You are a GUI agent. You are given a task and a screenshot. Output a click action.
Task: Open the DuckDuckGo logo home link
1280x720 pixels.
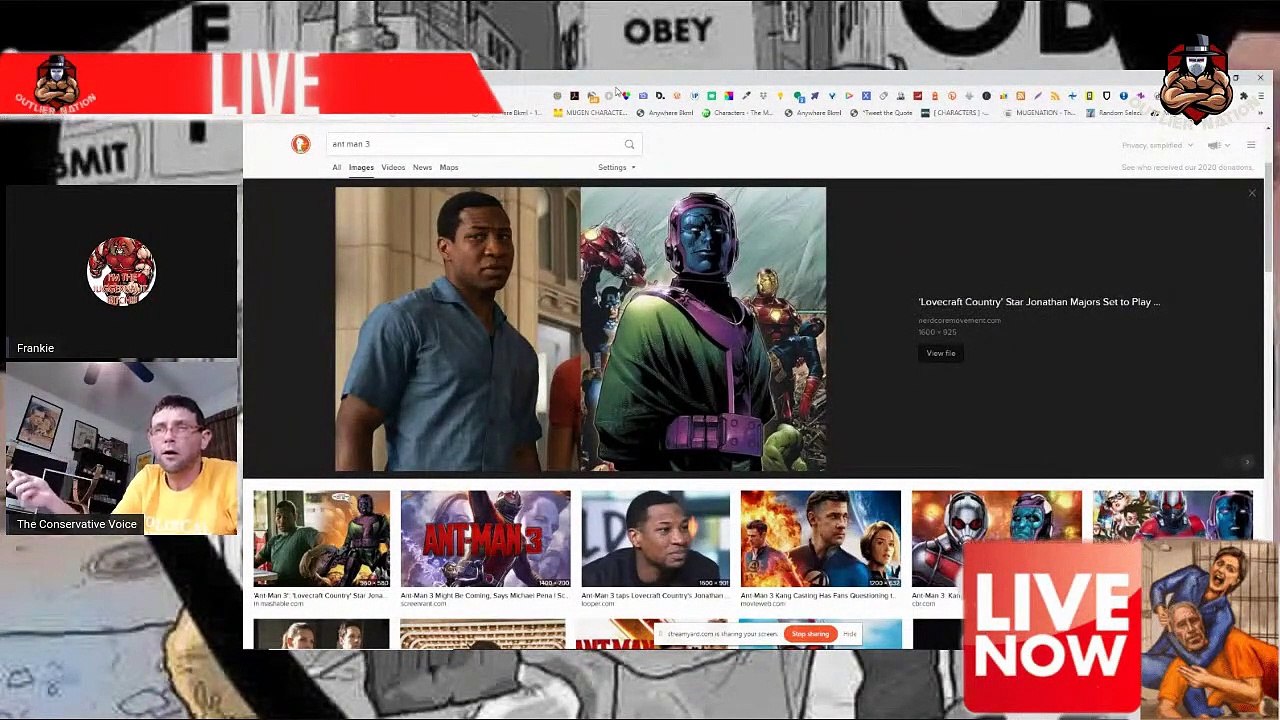(300, 144)
